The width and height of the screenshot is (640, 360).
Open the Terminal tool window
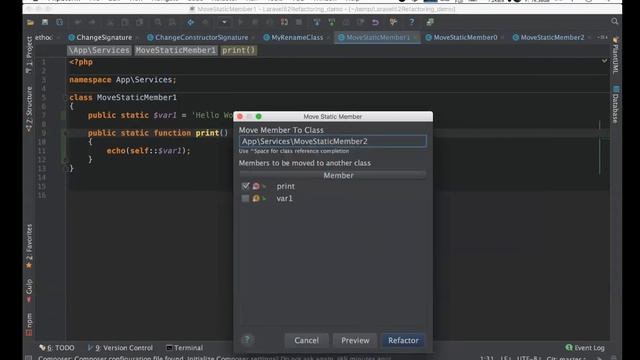tap(184, 348)
